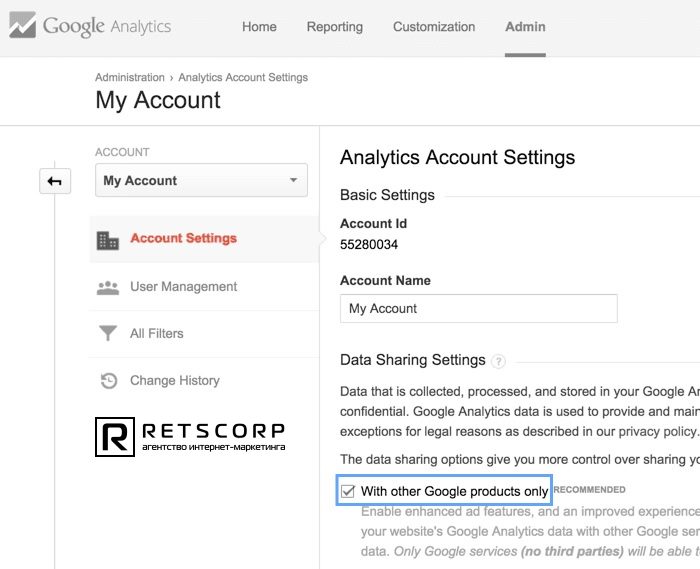Open Change History in the sidebar
This screenshot has width=700, height=569.
click(x=204, y=381)
